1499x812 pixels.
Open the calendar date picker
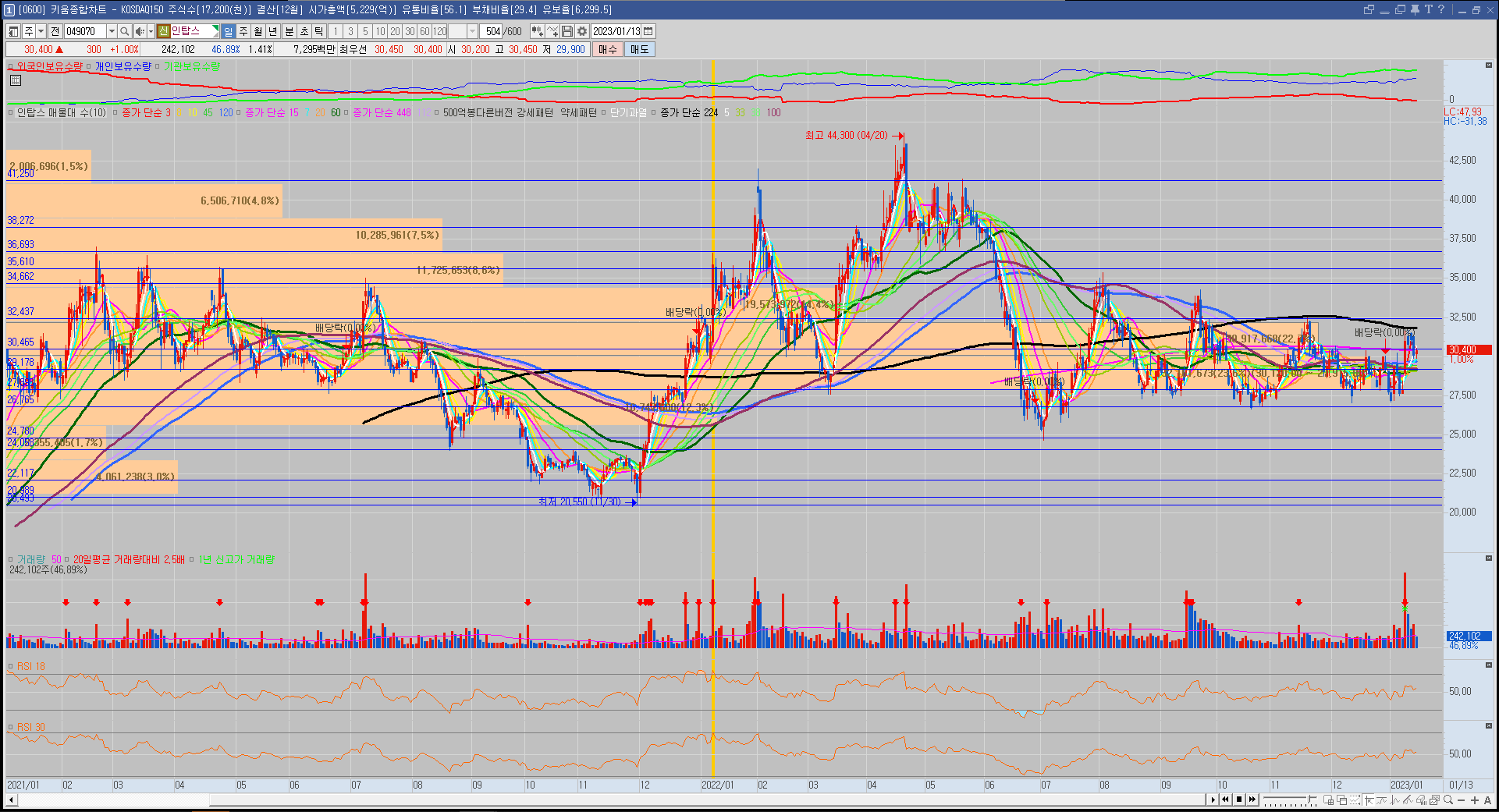[x=648, y=31]
